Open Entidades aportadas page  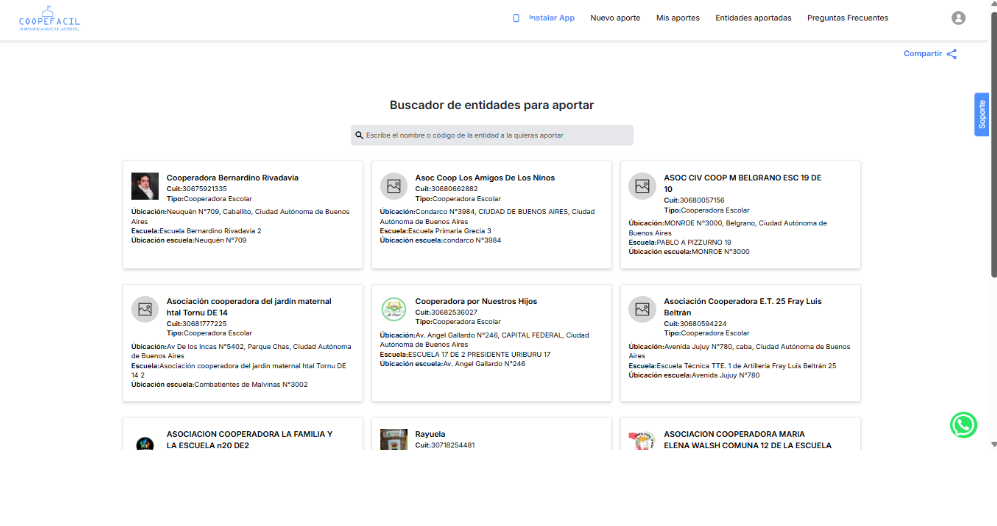coord(753,18)
